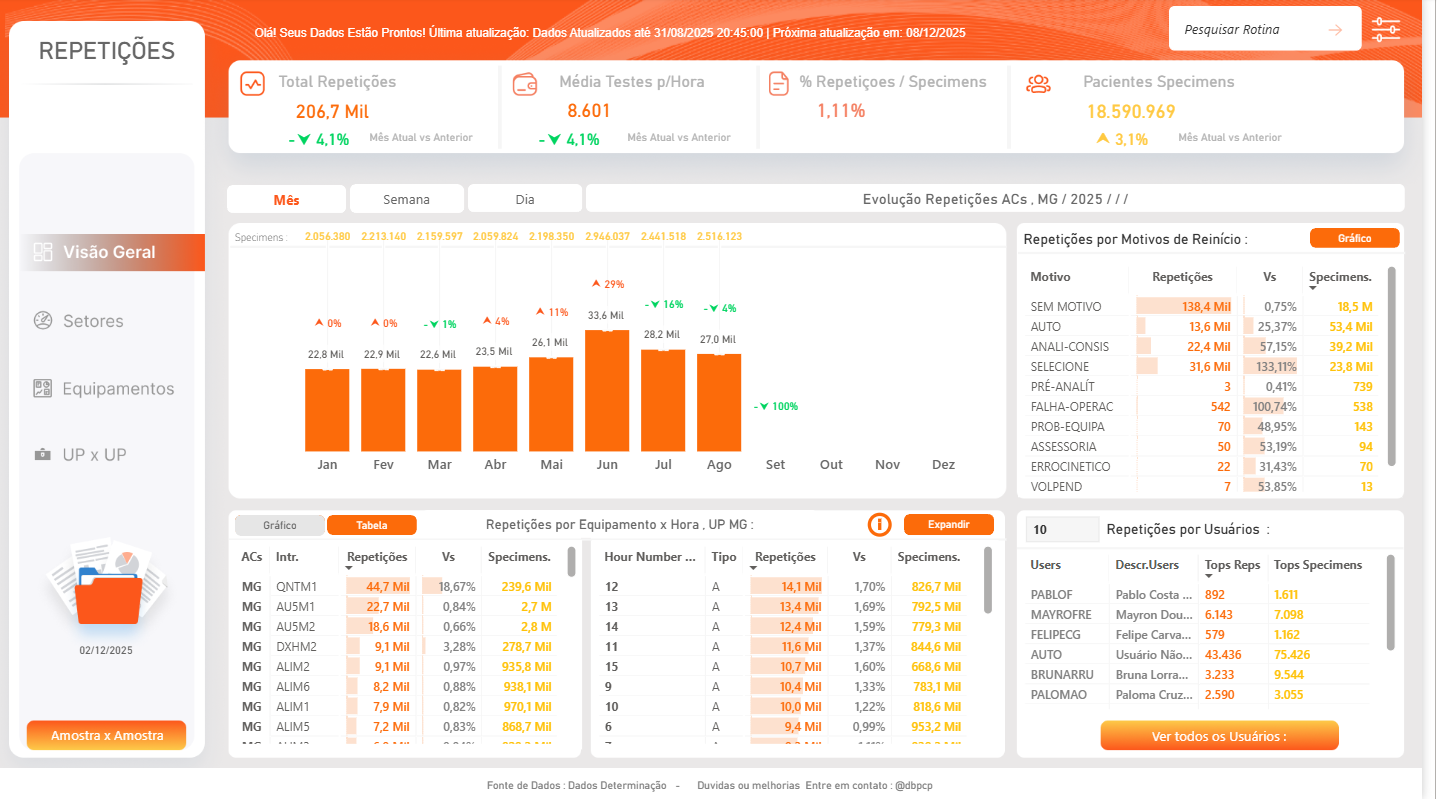
Task: Sort equipment table by Repetições column arrow
Action: [x=351, y=568]
